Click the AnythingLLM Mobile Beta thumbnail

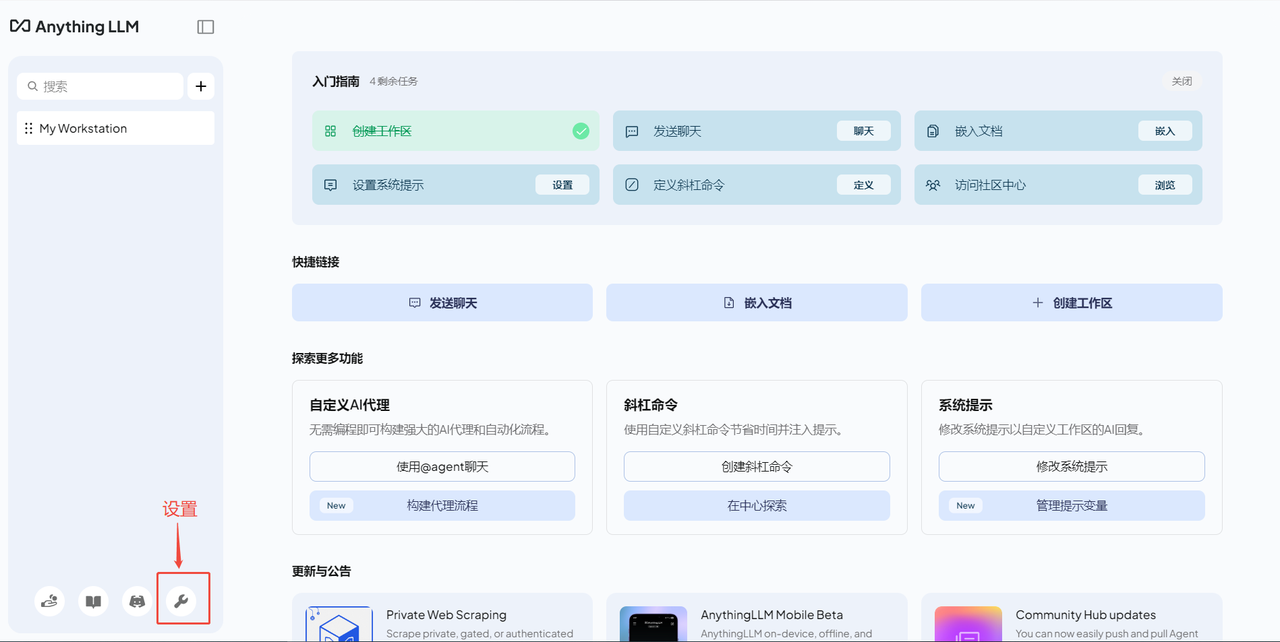coord(653,624)
